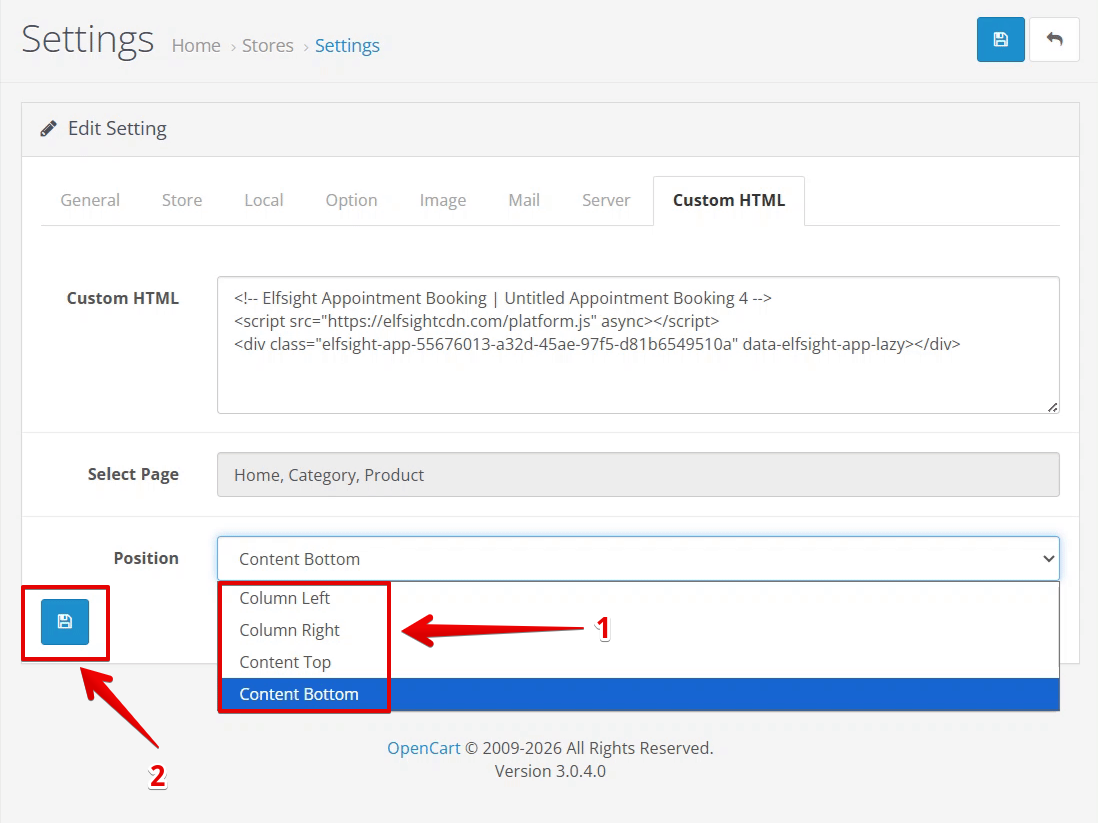The height and width of the screenshot is (823, 1098).
Task: Click the back arrow icon at top right
Action: [x=1054, y=39]
